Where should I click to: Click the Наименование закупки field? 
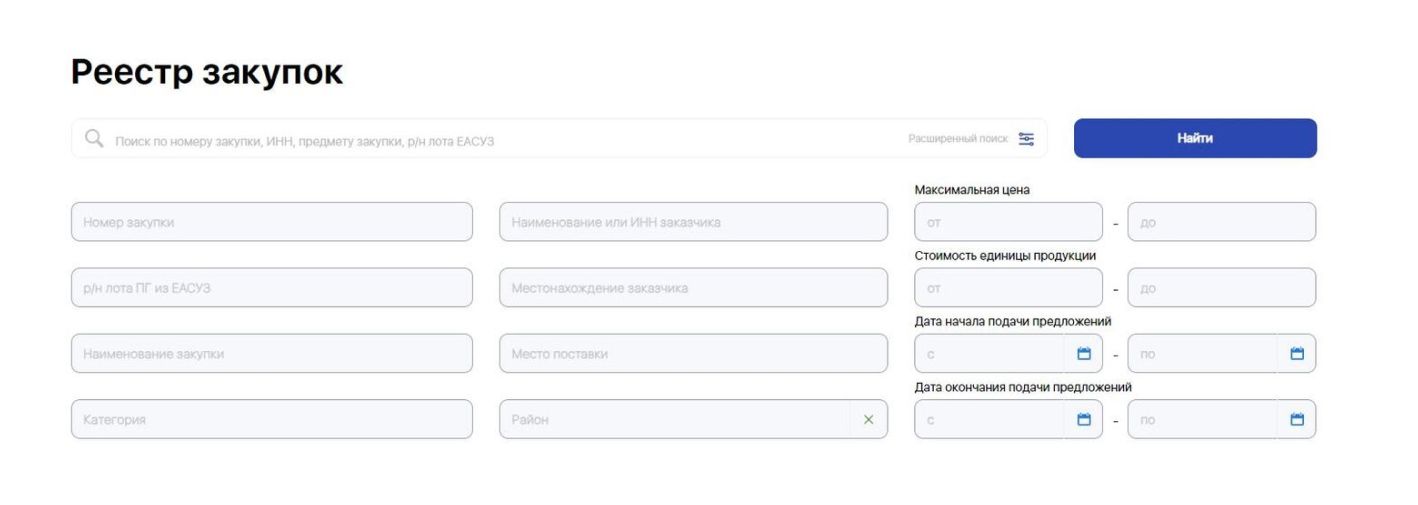pyautogui.click(x=272, y=353)
